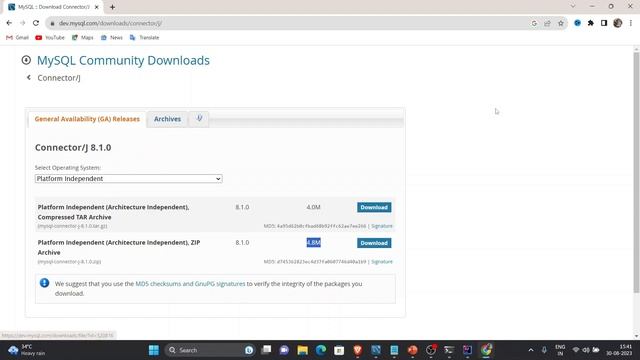This screenshot has width=640, height=360.
Task: Open Brave browser from the taskbar
Action: click(x=358, y=350)
